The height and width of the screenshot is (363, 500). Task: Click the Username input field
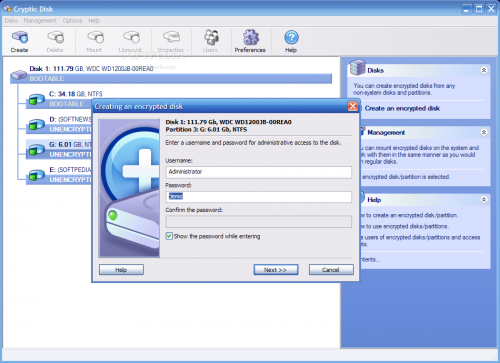click(259, 172)
